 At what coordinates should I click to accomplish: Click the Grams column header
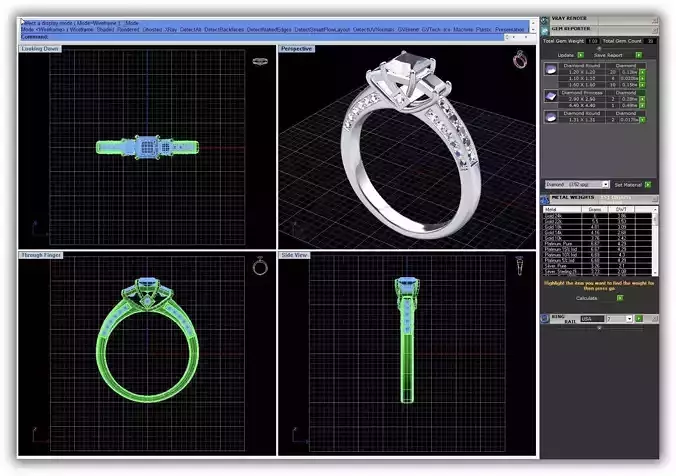(595, 209)
